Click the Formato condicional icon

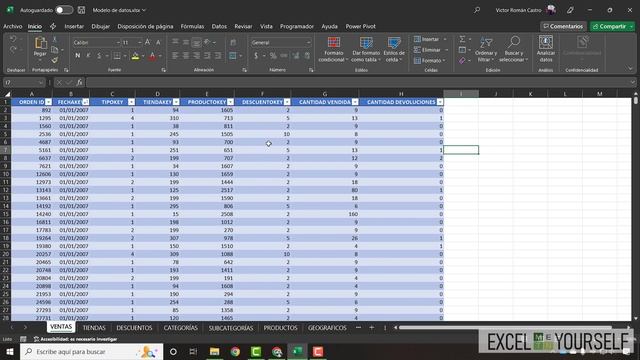point(333,42)
